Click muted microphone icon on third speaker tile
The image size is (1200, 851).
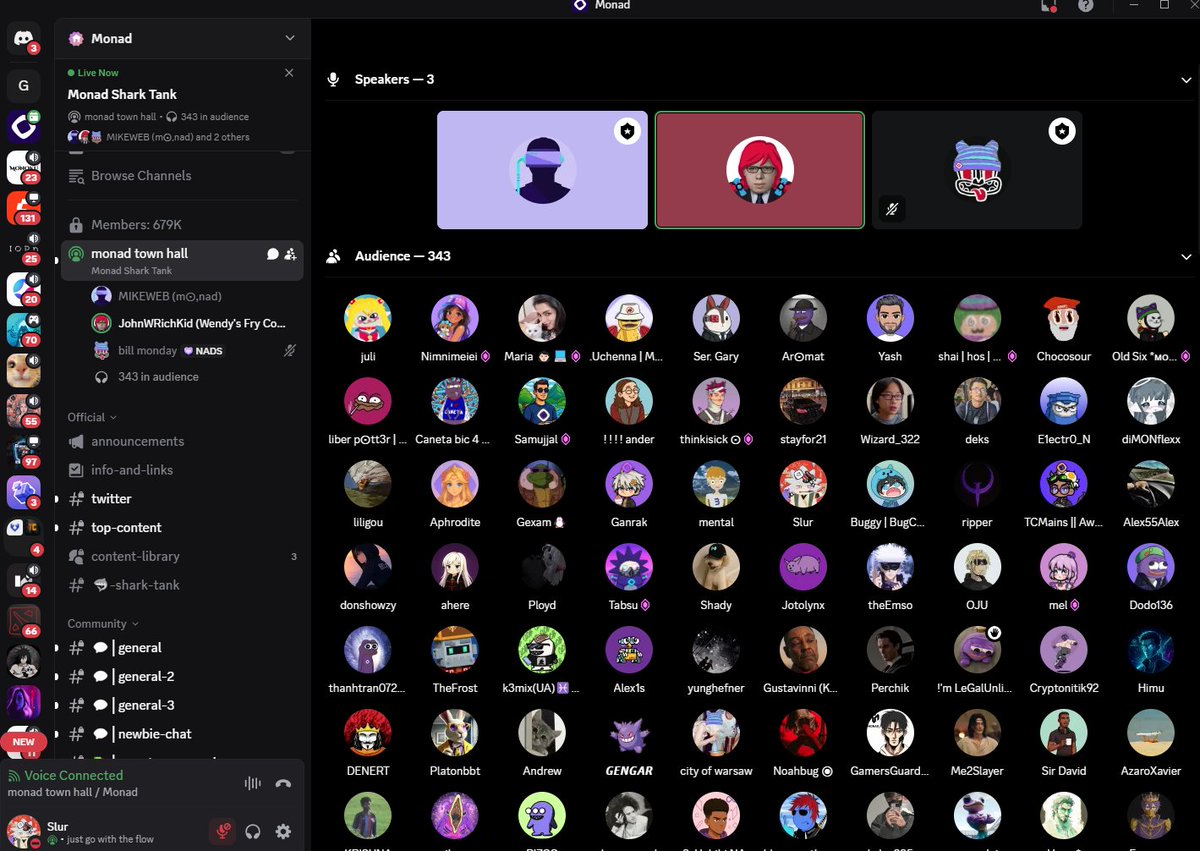892,209
